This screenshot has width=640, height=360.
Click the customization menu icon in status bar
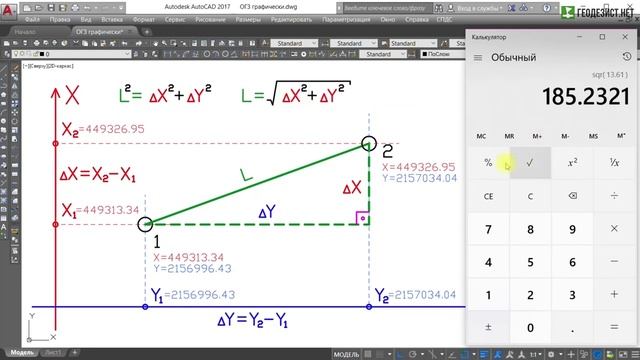click(635, 354)
